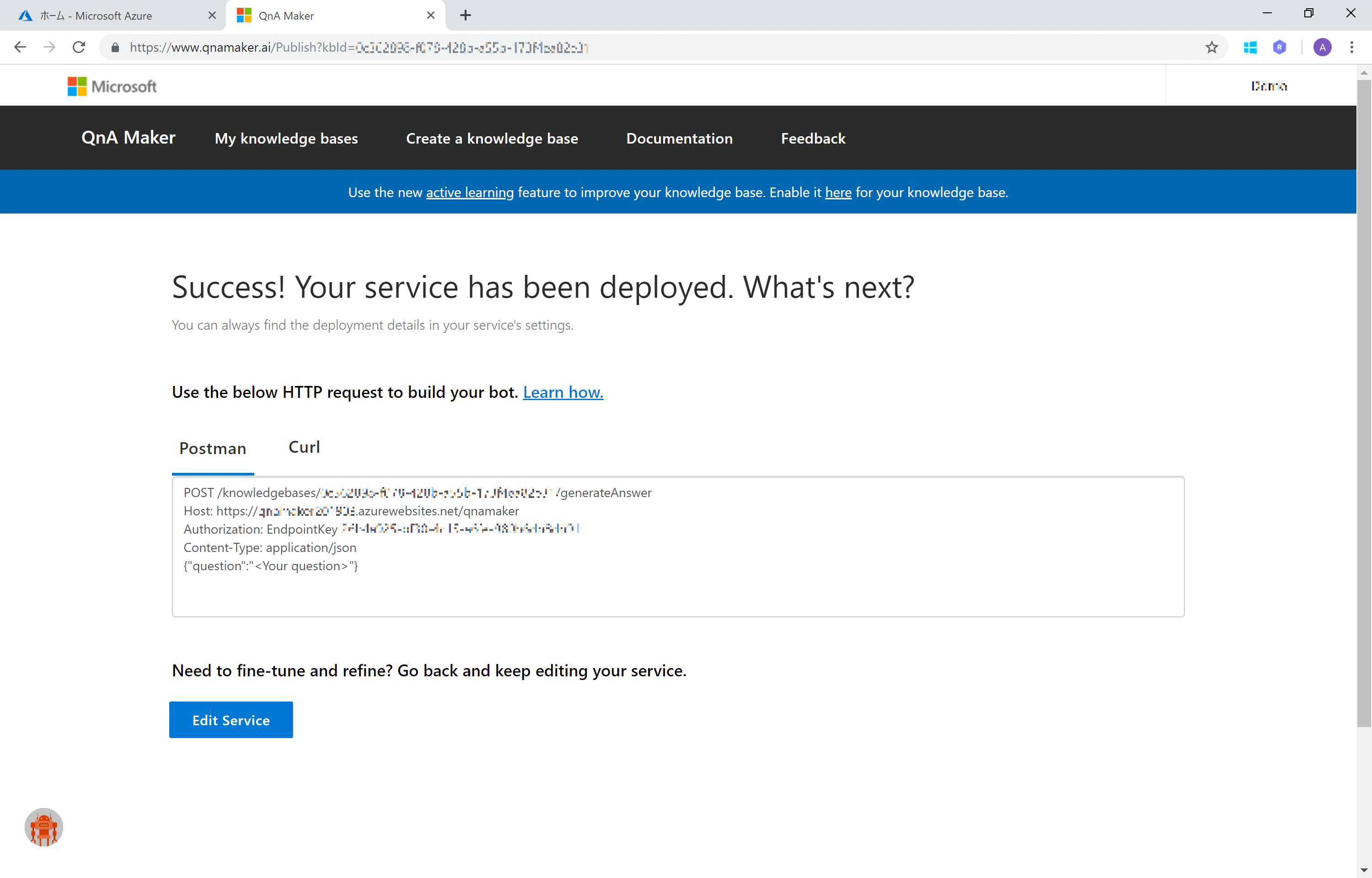Screen dimensions: 1372x878
Task: Click inside the HTTP request text box
Action: 678,547
